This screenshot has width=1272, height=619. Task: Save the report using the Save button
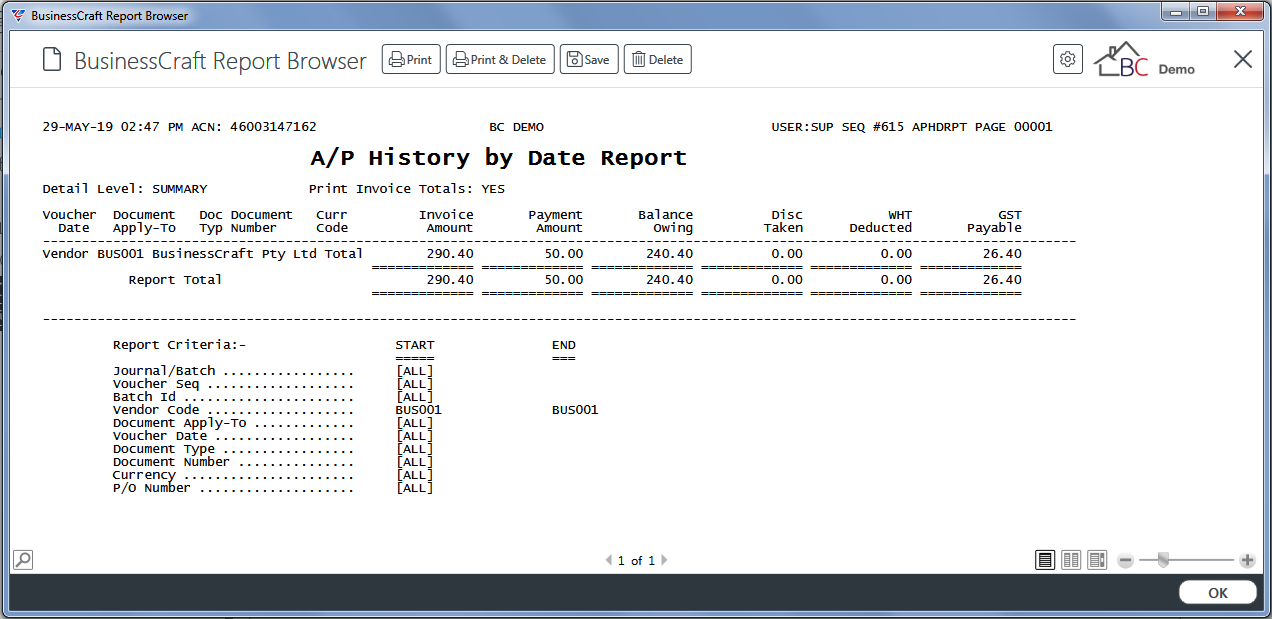coord(589,60)
